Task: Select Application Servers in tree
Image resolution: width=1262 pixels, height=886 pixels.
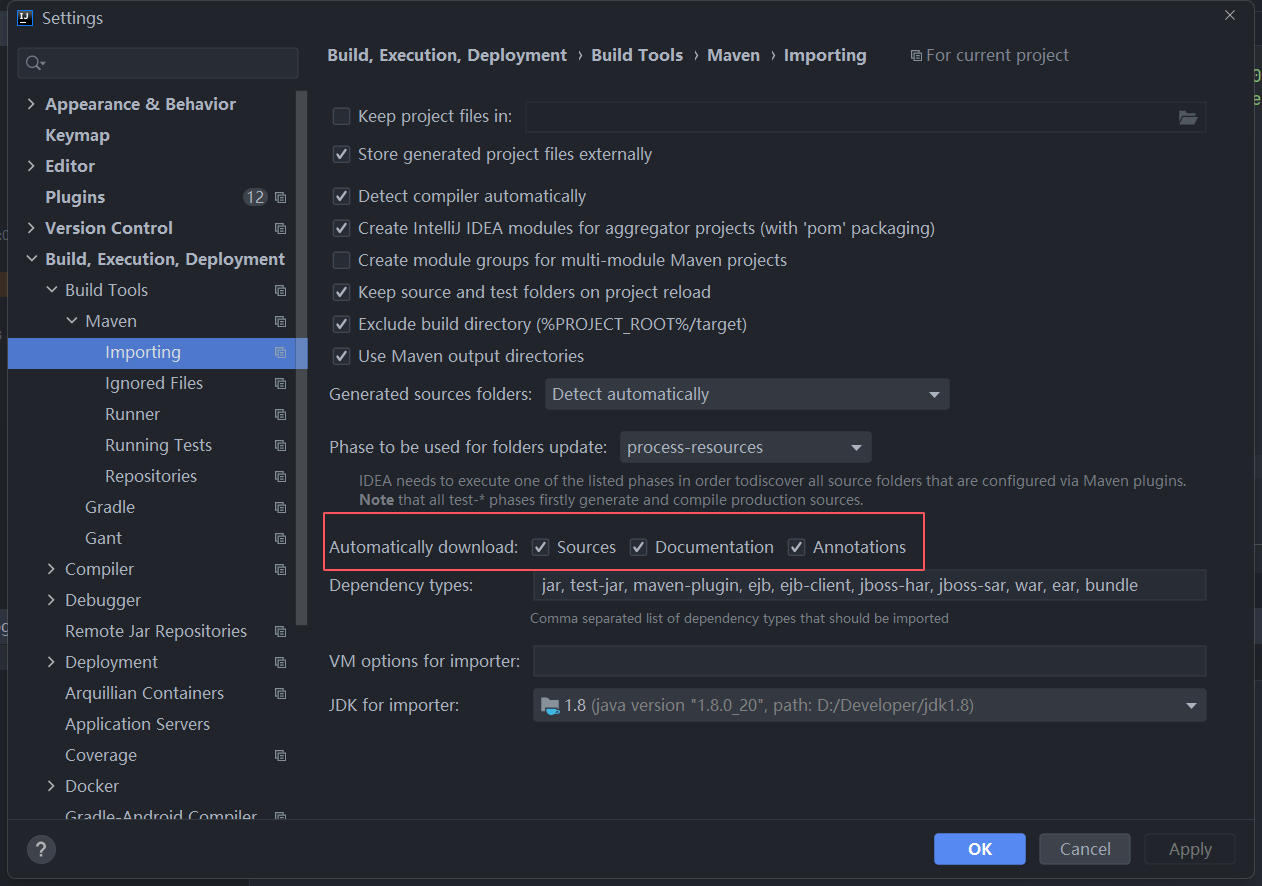Action: tap(137, 724)
